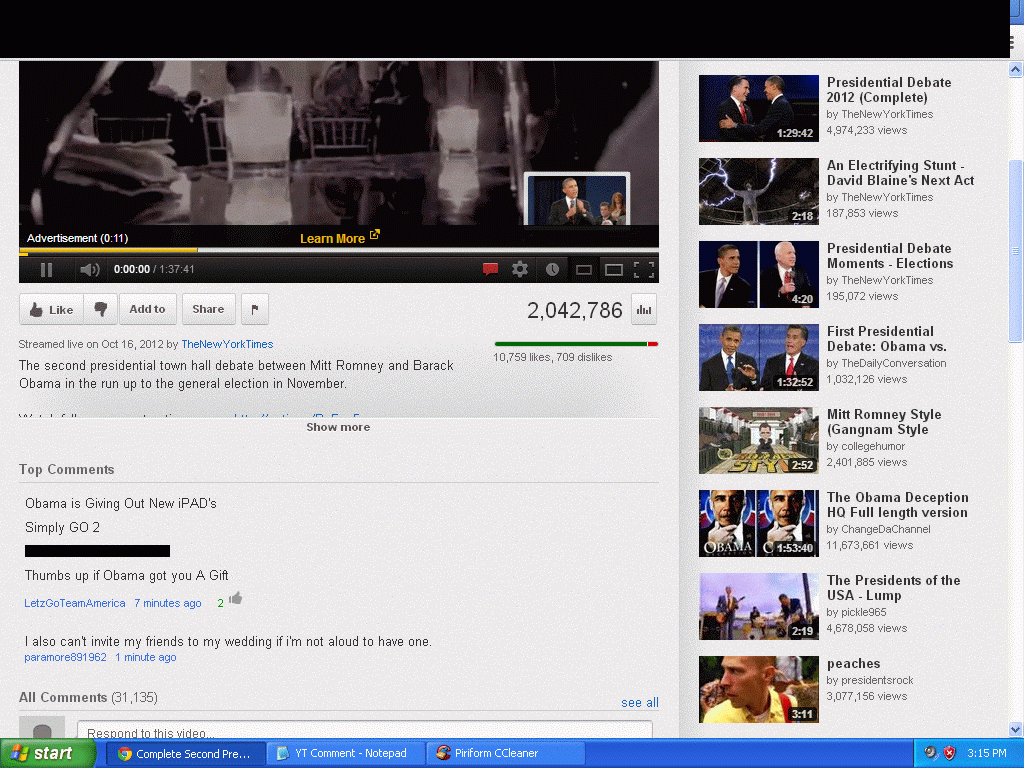The height and width of the screenshot is (768, 1024).
Task: Click picture-in-picture Obama ad overlay thumbnail
Action: tap(577, 199)
